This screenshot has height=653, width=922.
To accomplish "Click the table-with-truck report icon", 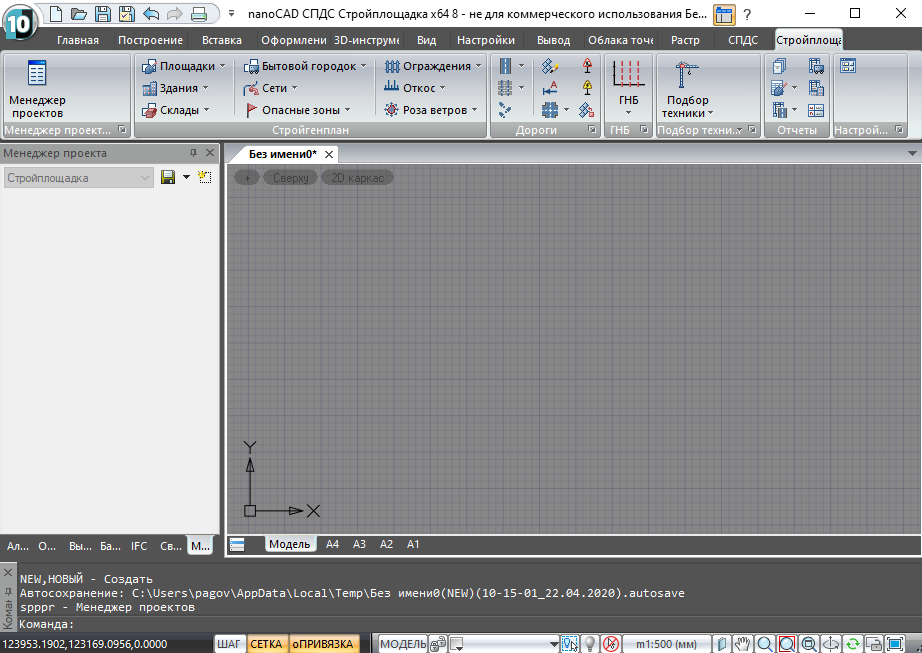I will pyautogui.click(x=816, y=66).
